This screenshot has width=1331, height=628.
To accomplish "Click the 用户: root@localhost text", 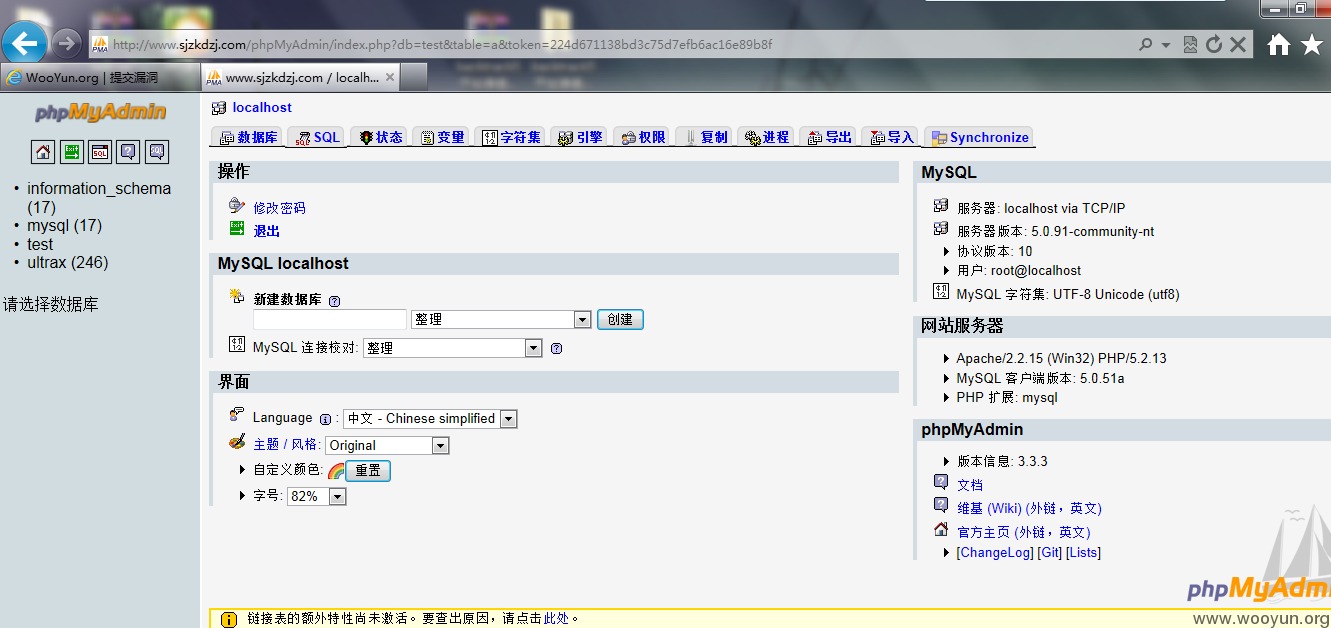I will click(x=1019, y=271).
